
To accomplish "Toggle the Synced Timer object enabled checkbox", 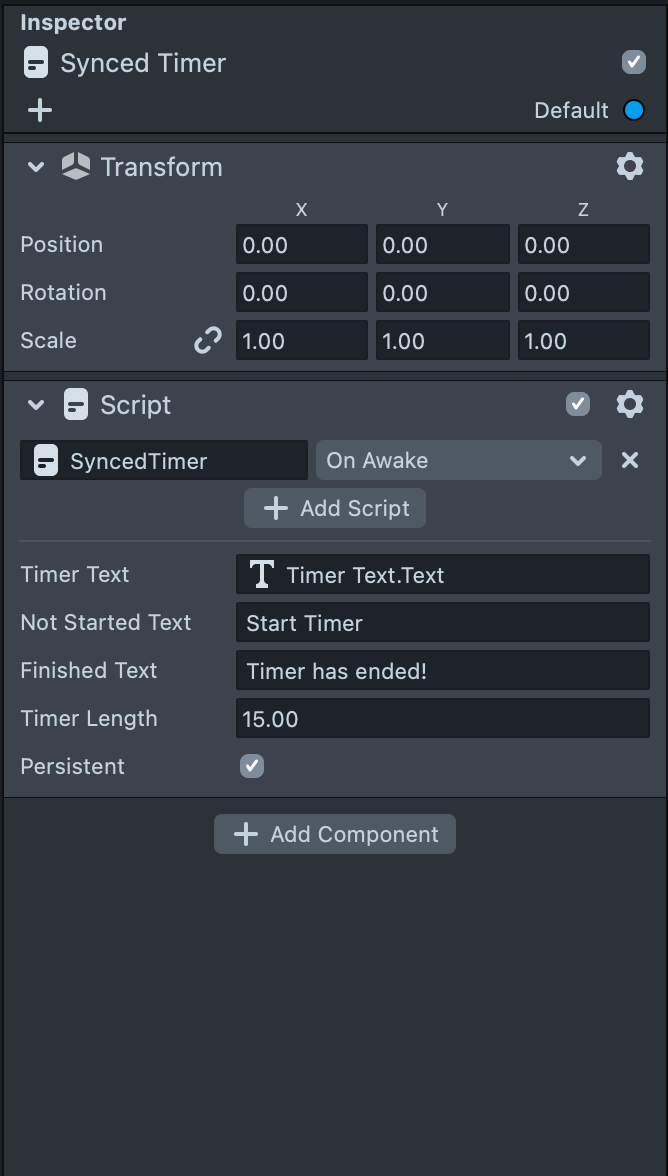I will (634, 62).
